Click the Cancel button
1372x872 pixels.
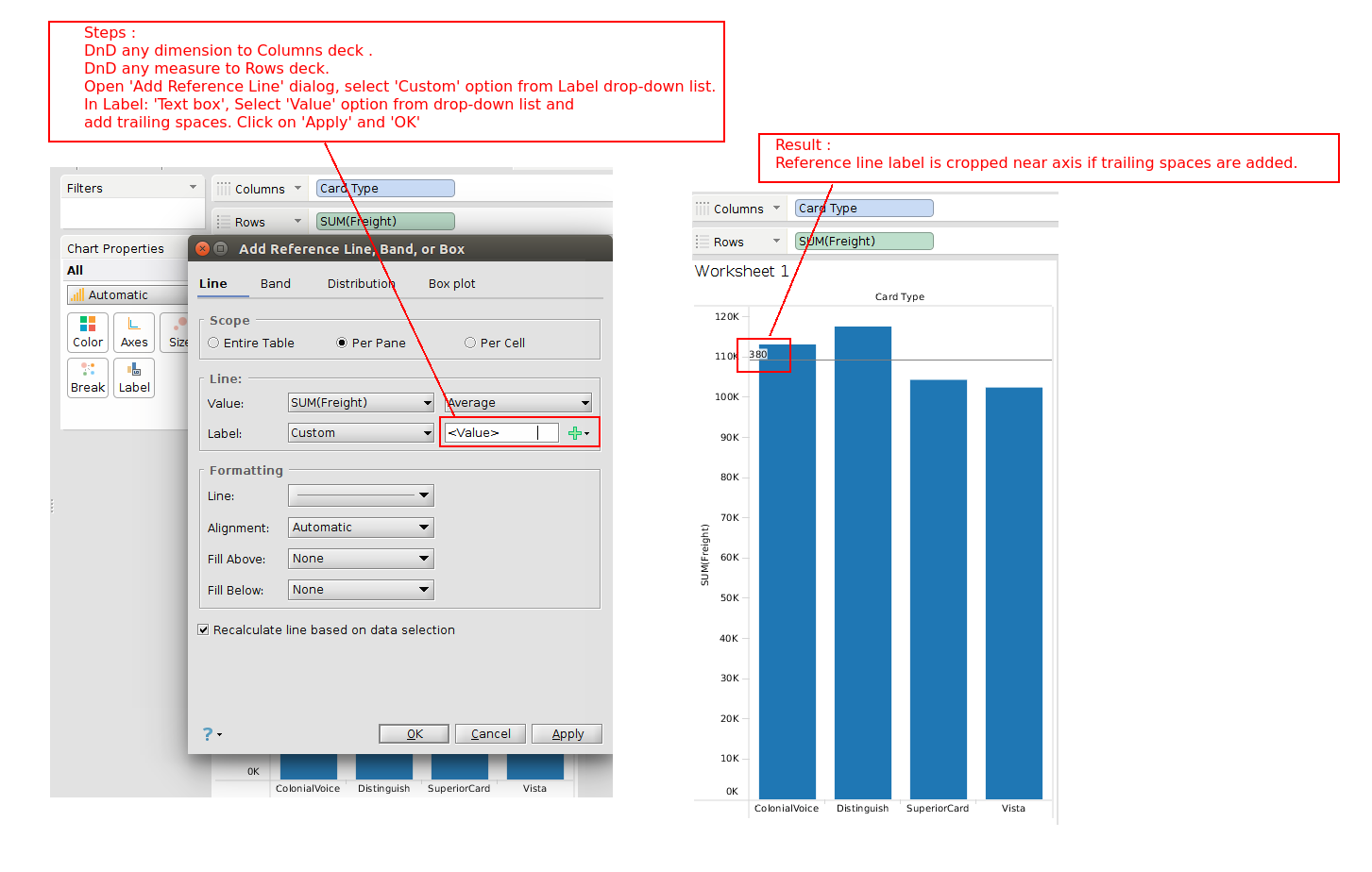point(491,734)
